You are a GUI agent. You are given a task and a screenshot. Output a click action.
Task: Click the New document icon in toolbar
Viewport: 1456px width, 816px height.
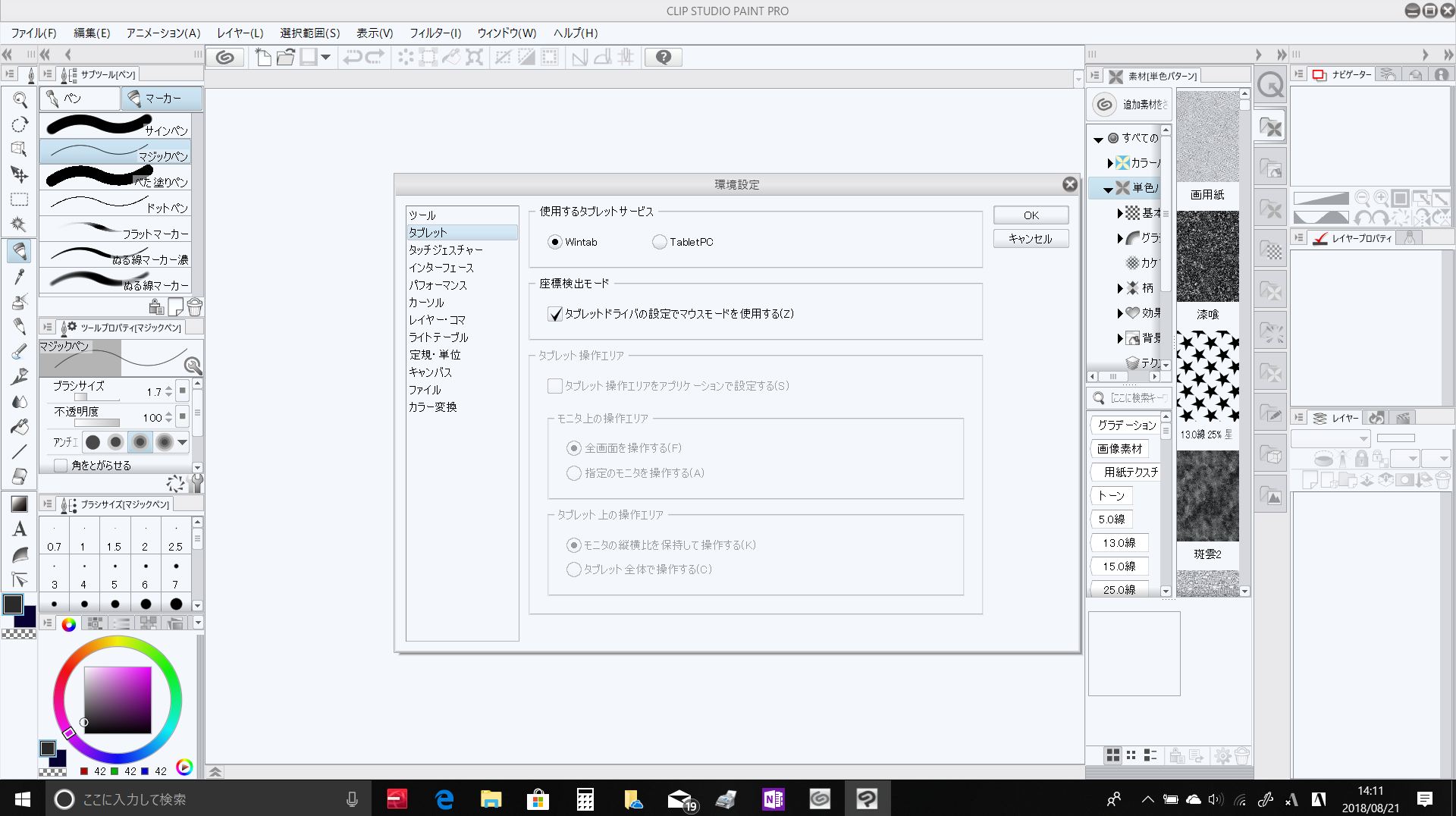pyautogui.click(x=263, y=58)
